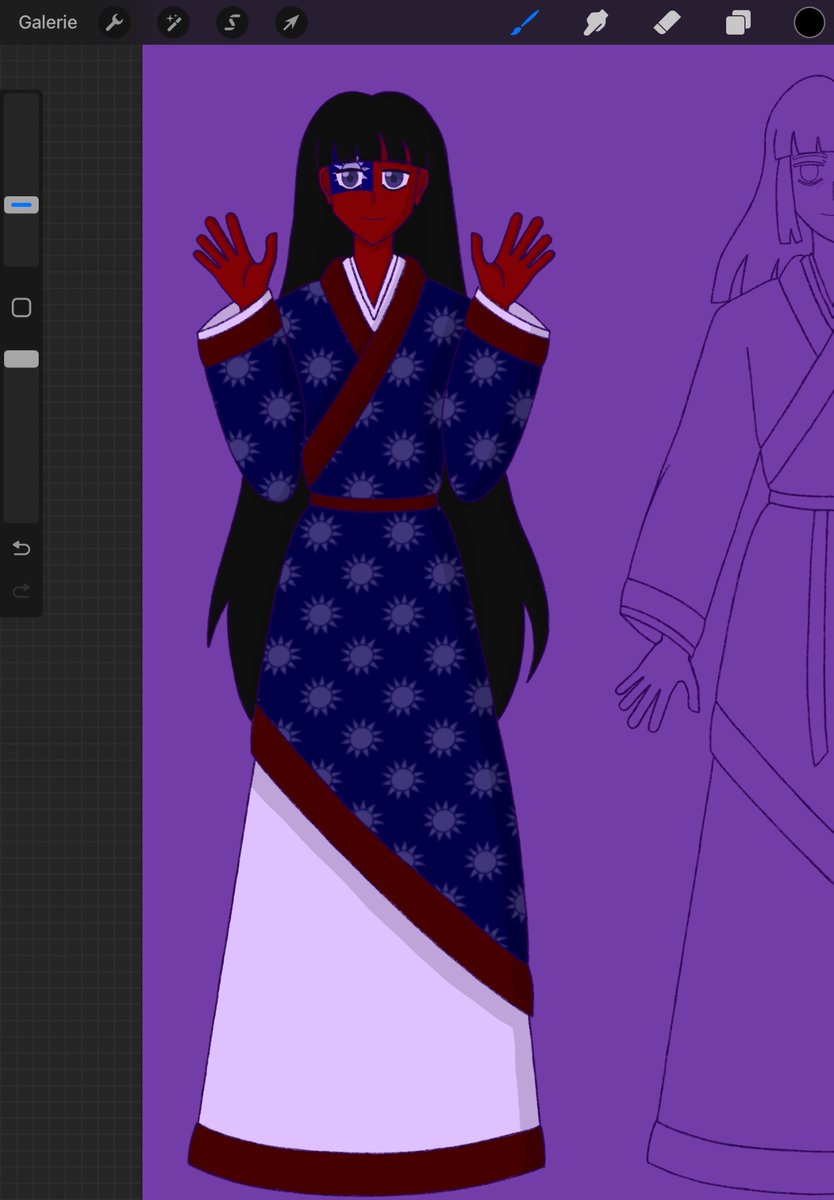Select the Smudge tool
Viewport: 834px width, 1200px height.
coord(595,21)
